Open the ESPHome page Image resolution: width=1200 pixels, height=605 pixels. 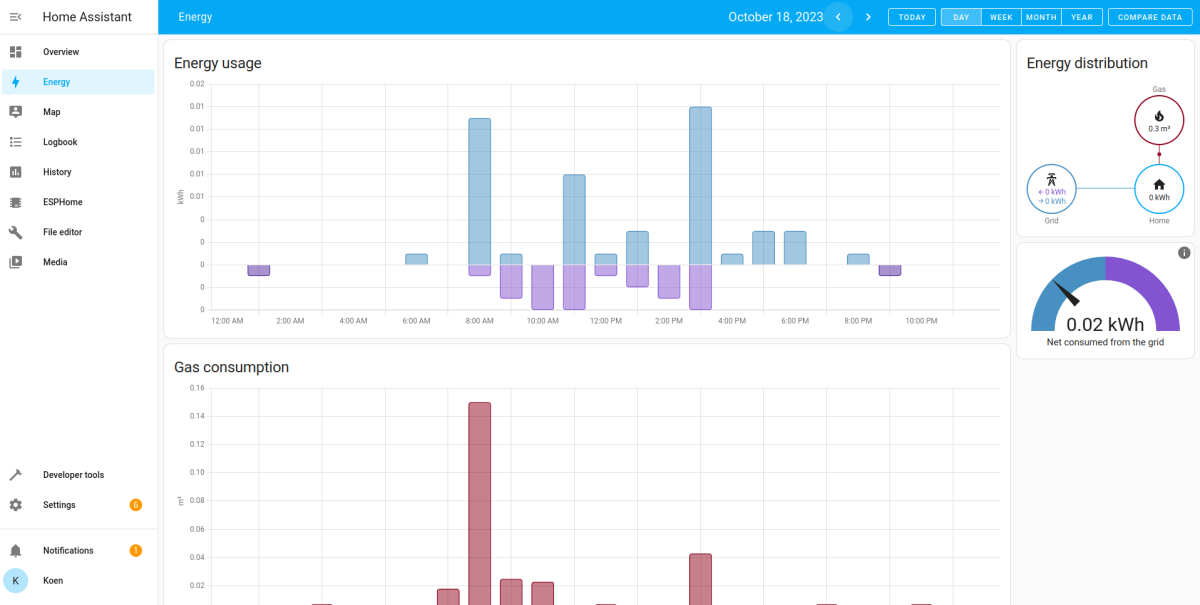79,202
